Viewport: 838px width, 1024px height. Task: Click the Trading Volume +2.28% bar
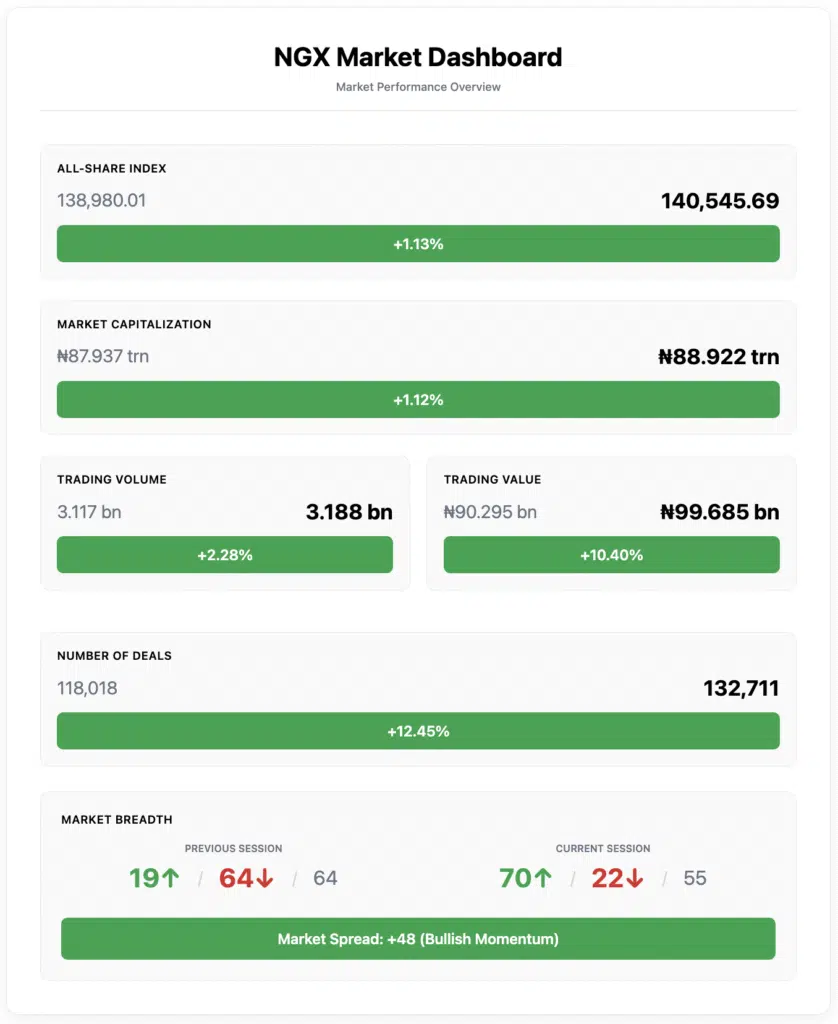coord(225,555)
